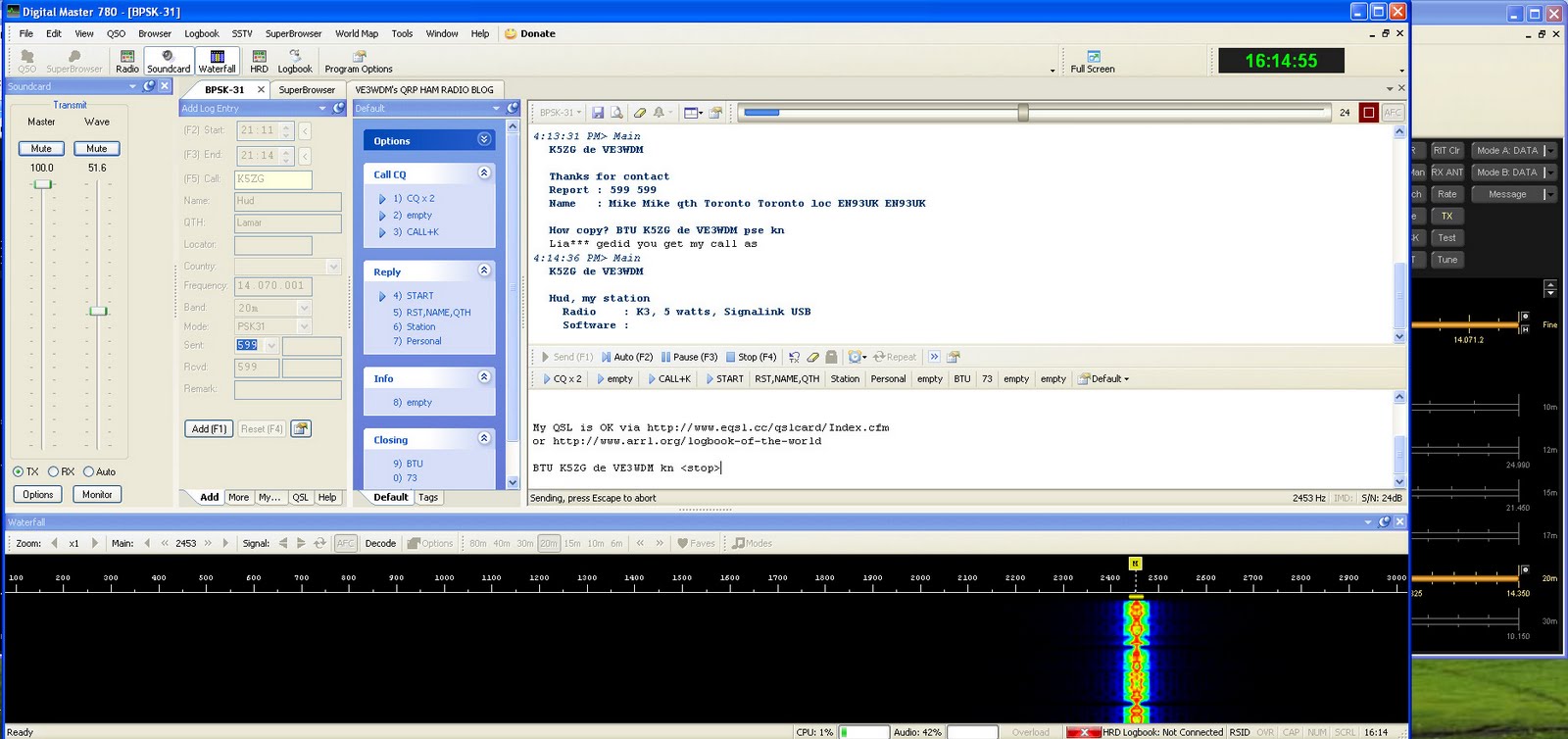The image size is (1568, 739).
Task: Click the red squelch square button
Action: coord(1369,113)
